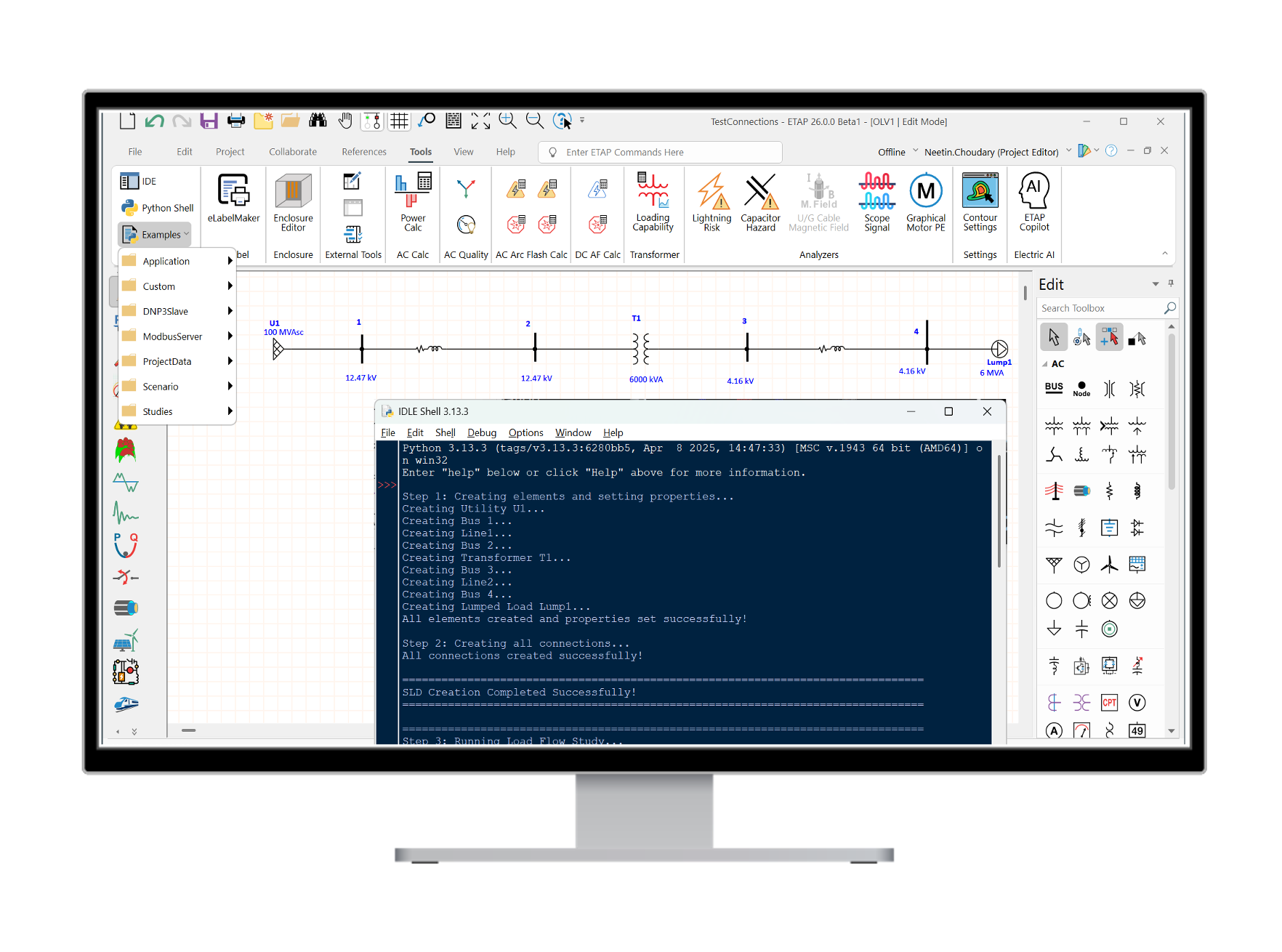Pin the Edit toolbox panel
The image size is (1282, 952).
coord(1171,283)
